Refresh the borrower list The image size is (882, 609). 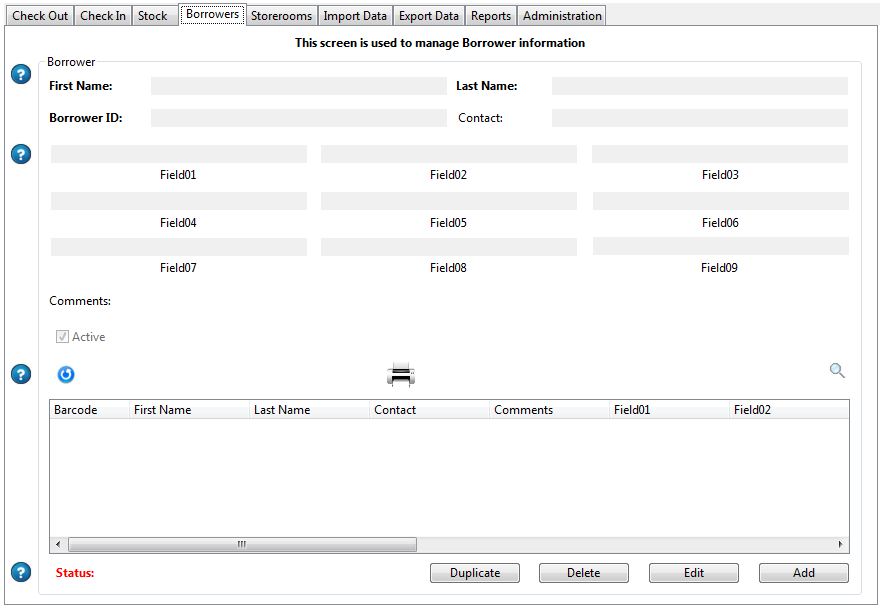pyautogui.click(x=66, y=375)
